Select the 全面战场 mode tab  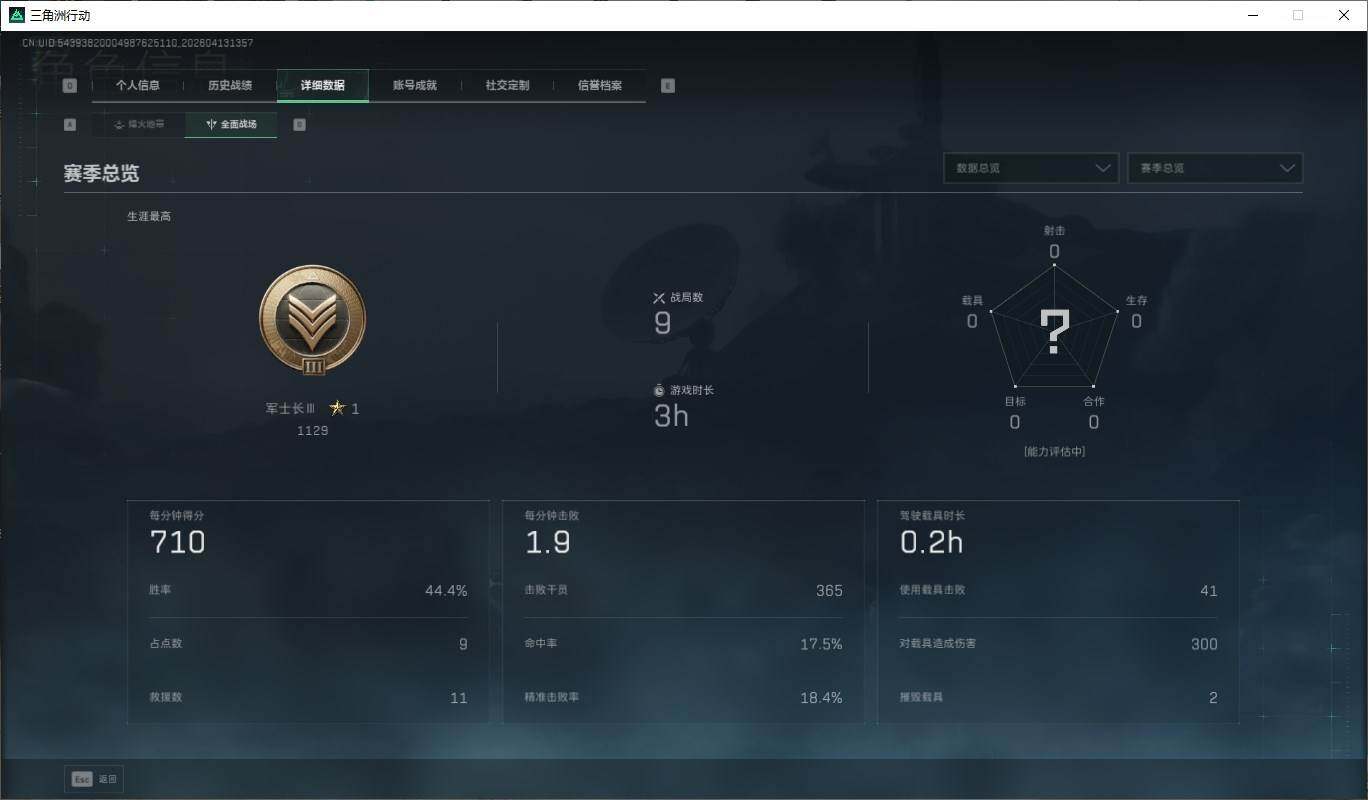[231, 125]
